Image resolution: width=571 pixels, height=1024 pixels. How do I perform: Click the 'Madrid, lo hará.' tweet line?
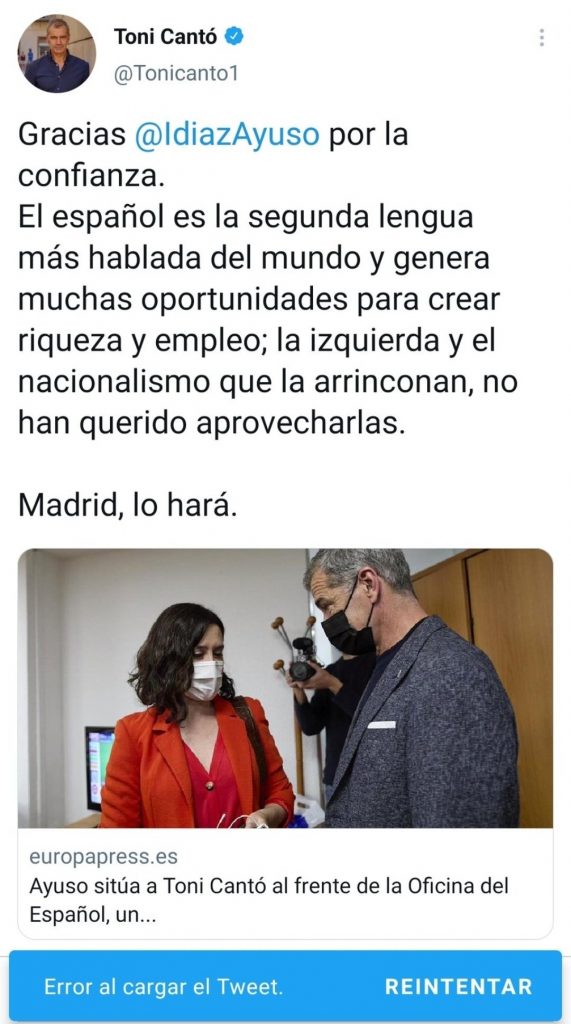[127, 506]
